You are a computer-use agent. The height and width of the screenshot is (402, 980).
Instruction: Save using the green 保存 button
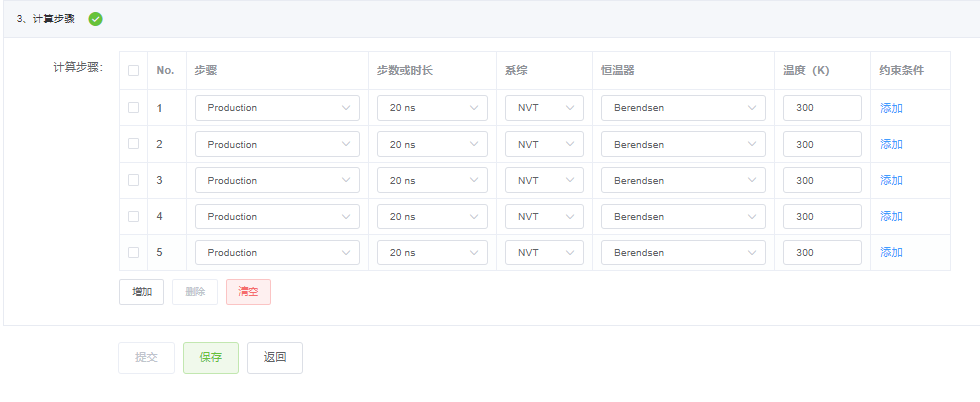coord(210,357)
